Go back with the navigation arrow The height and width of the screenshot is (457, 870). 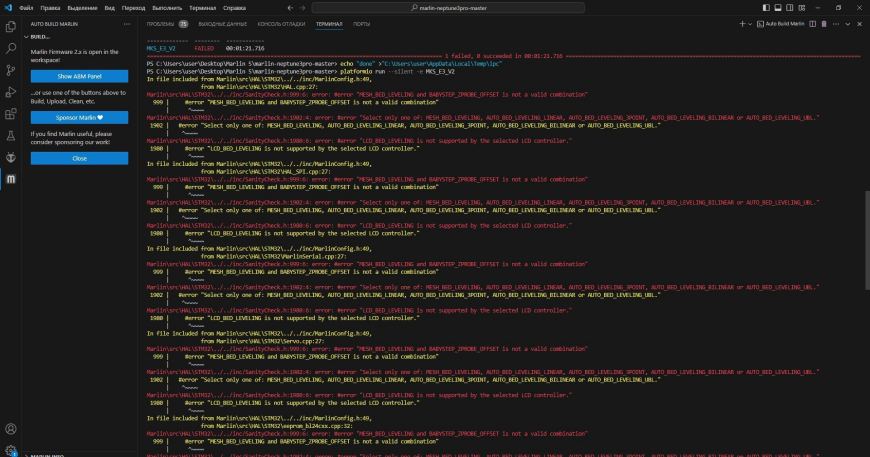point(290,8)
